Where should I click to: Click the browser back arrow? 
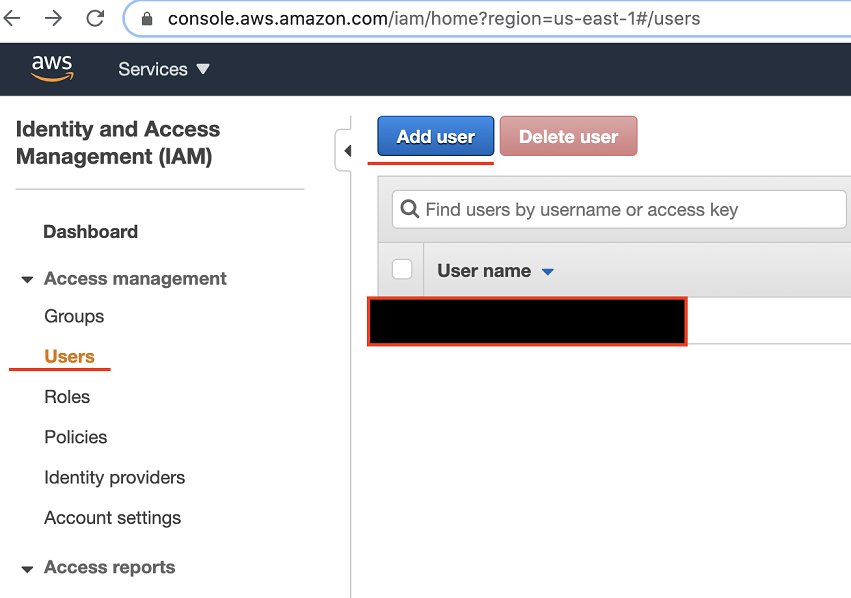point(12,18)
